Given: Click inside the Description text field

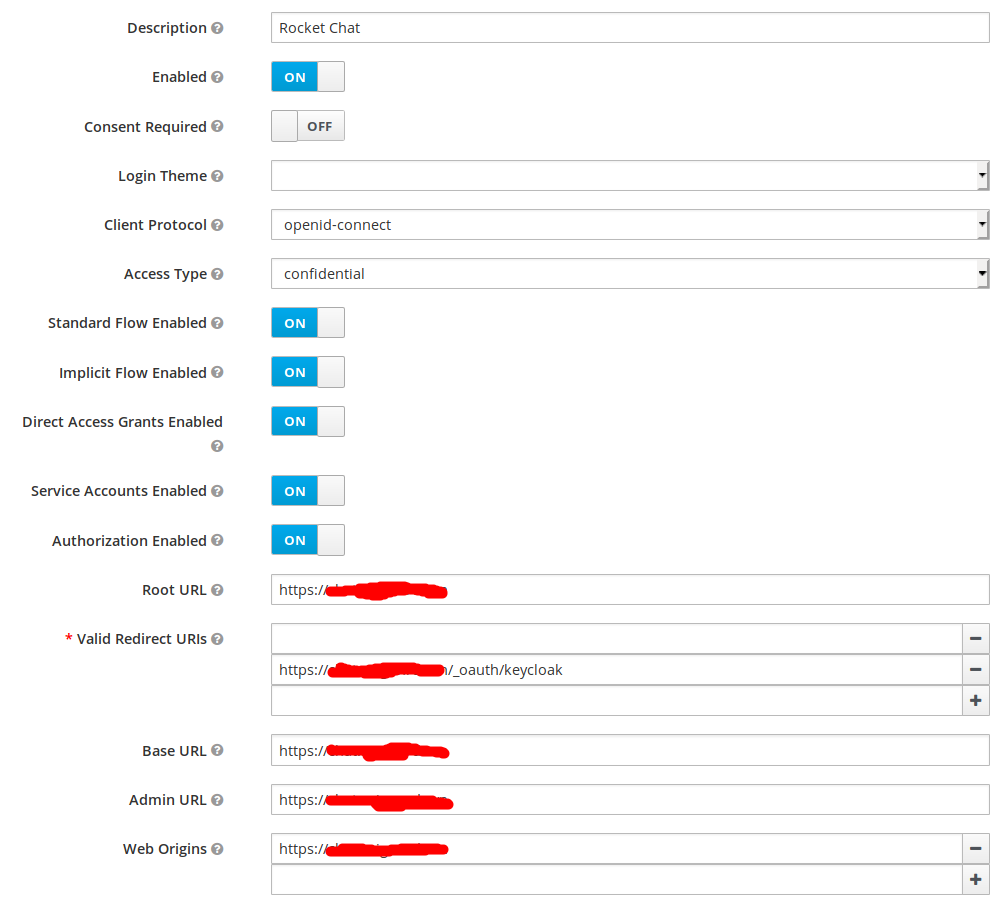Looking at the screenshot, I should 630,27.
